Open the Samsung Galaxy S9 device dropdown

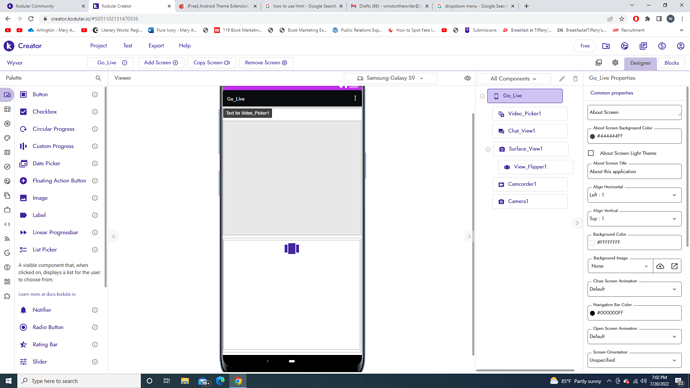coord(391,78)
